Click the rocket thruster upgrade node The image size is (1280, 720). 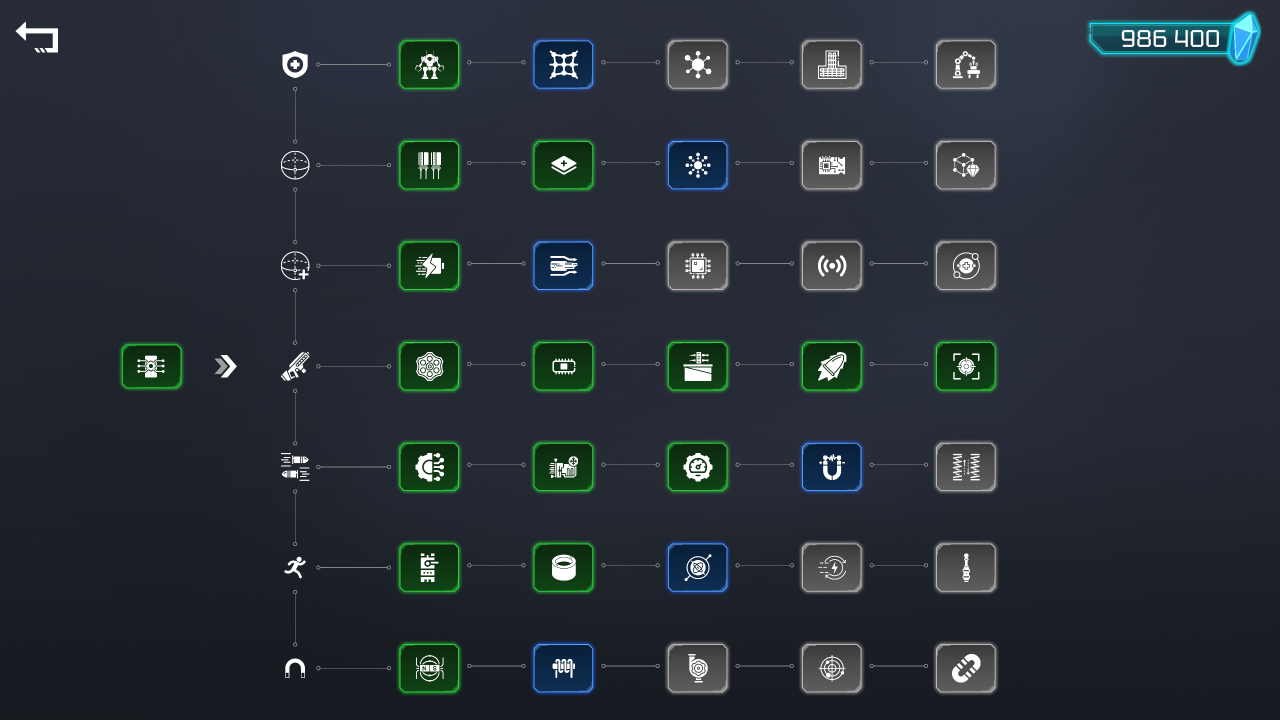pos(831,366)
